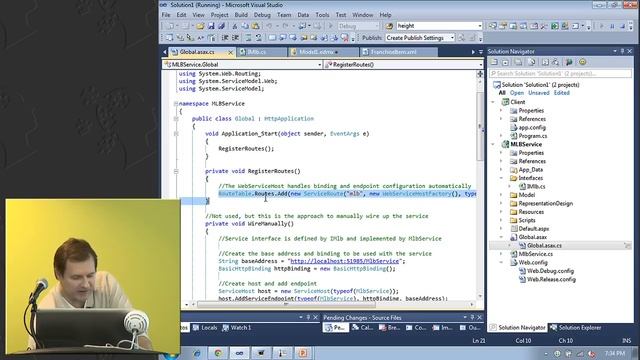The height and width of the screenshot is (360, 640).
Task: Expand the Model folder node
Action: pos(502,195)
